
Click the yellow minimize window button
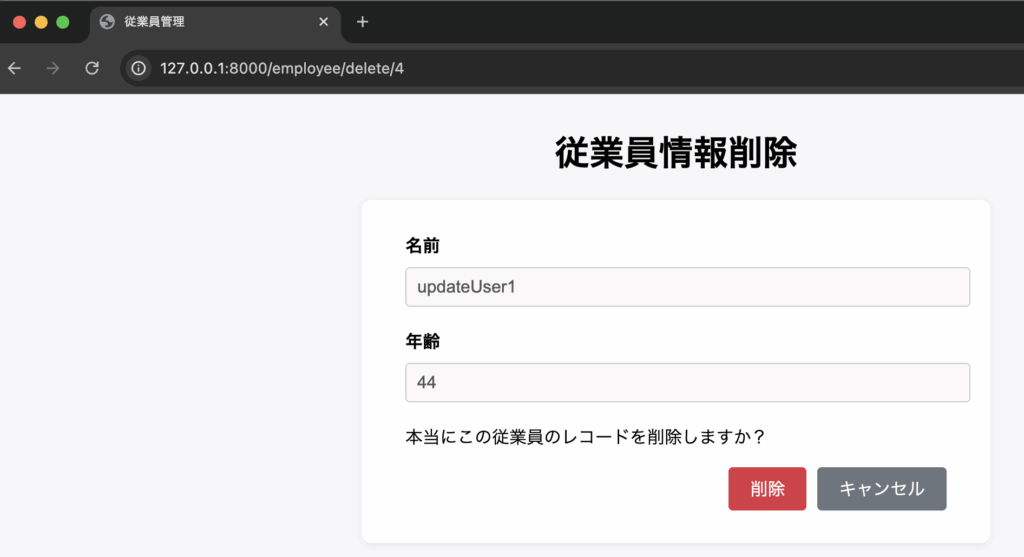[x=41, y=21]
